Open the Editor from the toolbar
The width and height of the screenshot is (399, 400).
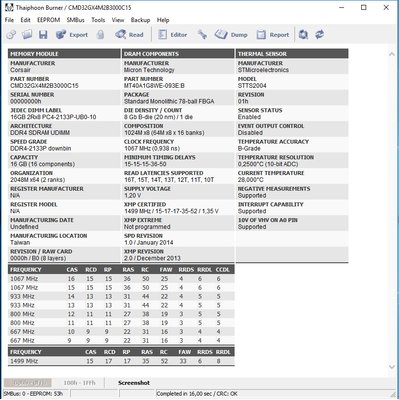(x=172, y=34)
